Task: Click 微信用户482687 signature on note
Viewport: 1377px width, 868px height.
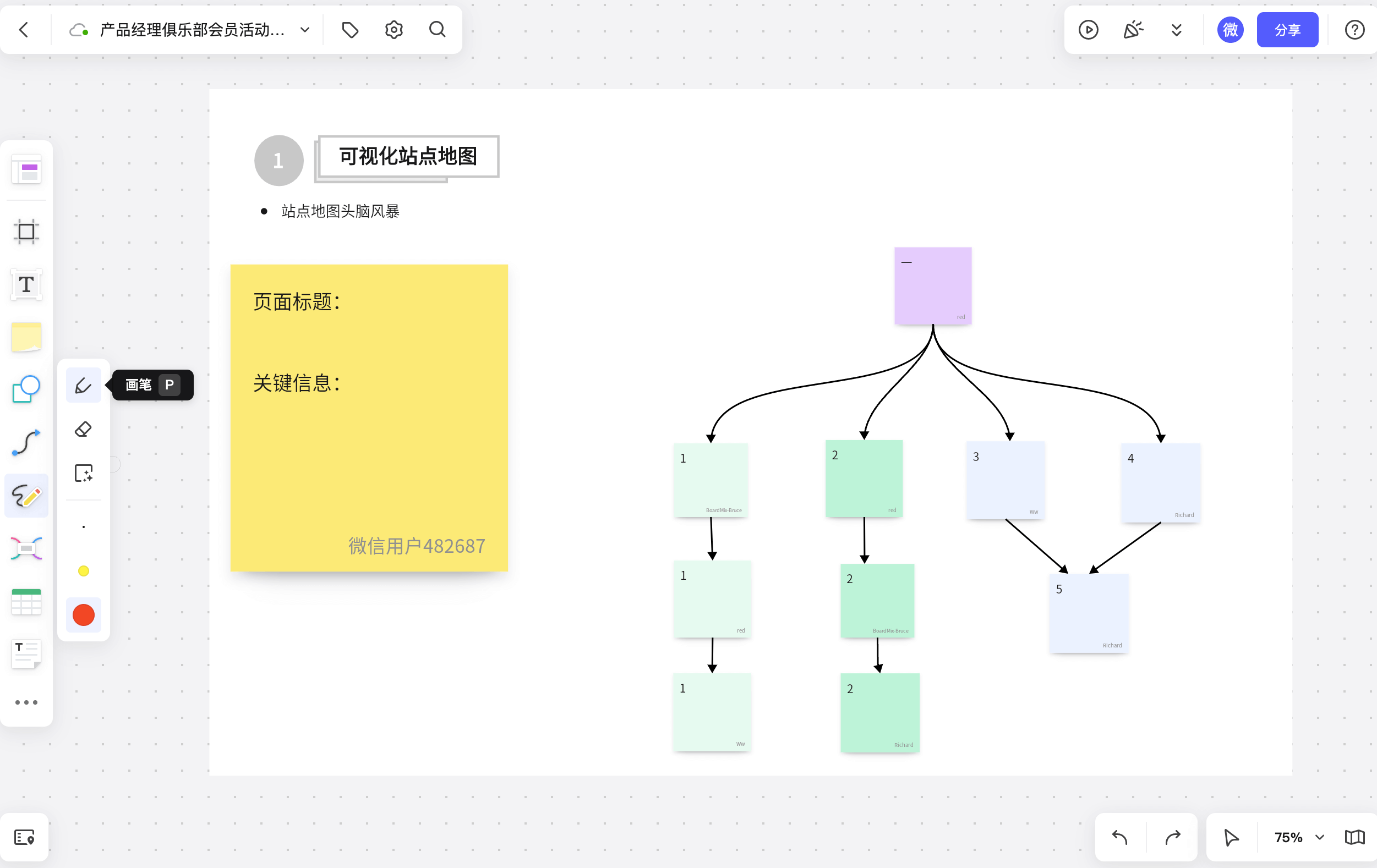Action: [x=417, y=546]
